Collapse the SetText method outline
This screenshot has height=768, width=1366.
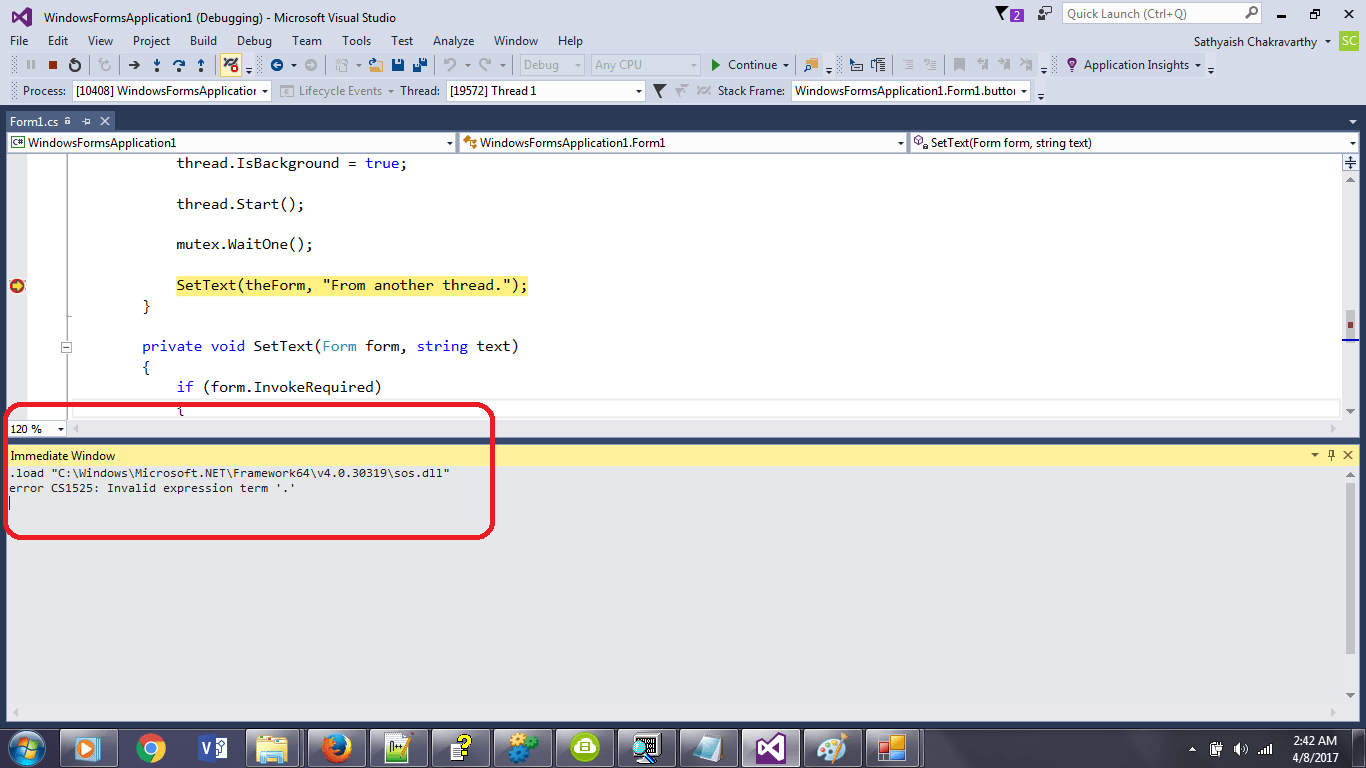67,347
